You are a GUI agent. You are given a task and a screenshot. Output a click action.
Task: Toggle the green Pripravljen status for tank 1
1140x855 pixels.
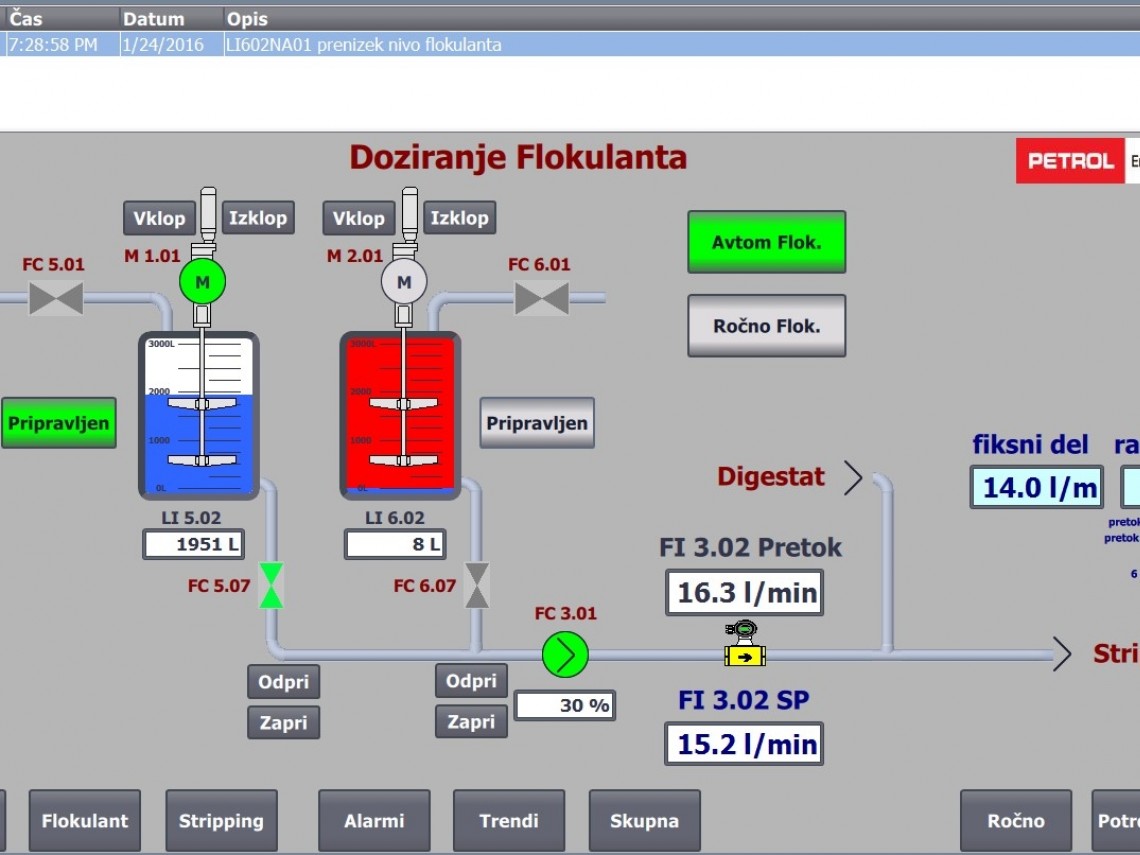coord(58,423)
